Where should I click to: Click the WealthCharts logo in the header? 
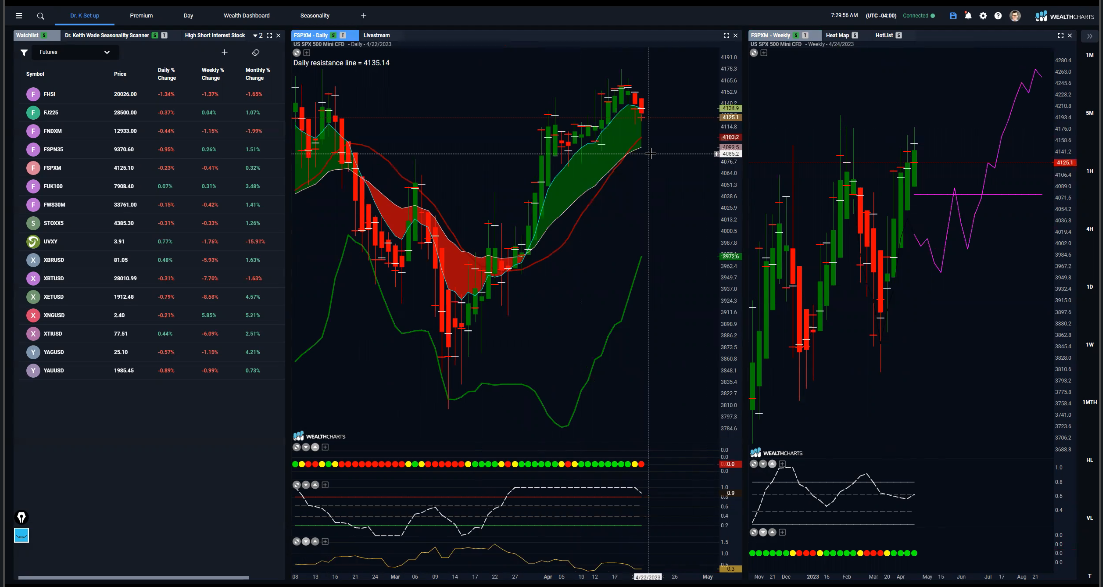tap(1066, 15)
